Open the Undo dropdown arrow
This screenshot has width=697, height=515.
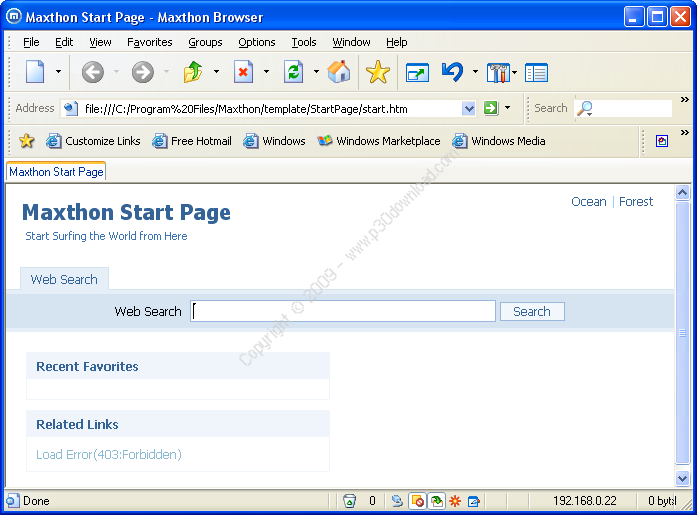pyautogui.click(x=475, y=72)
